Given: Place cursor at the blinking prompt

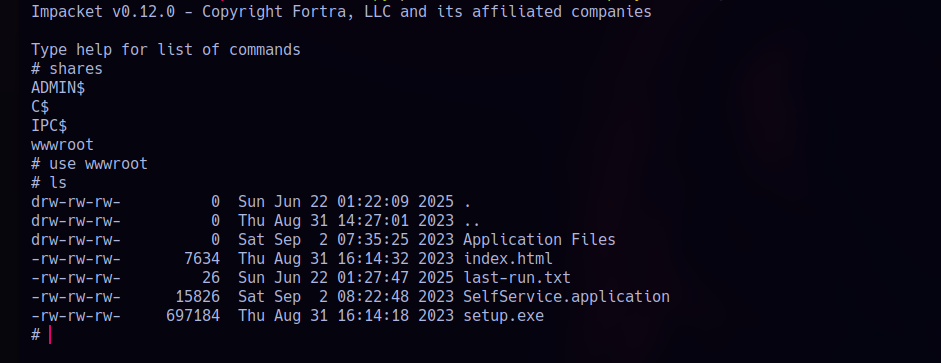Looking at the screenshot, I should click(x=50, y=335).
